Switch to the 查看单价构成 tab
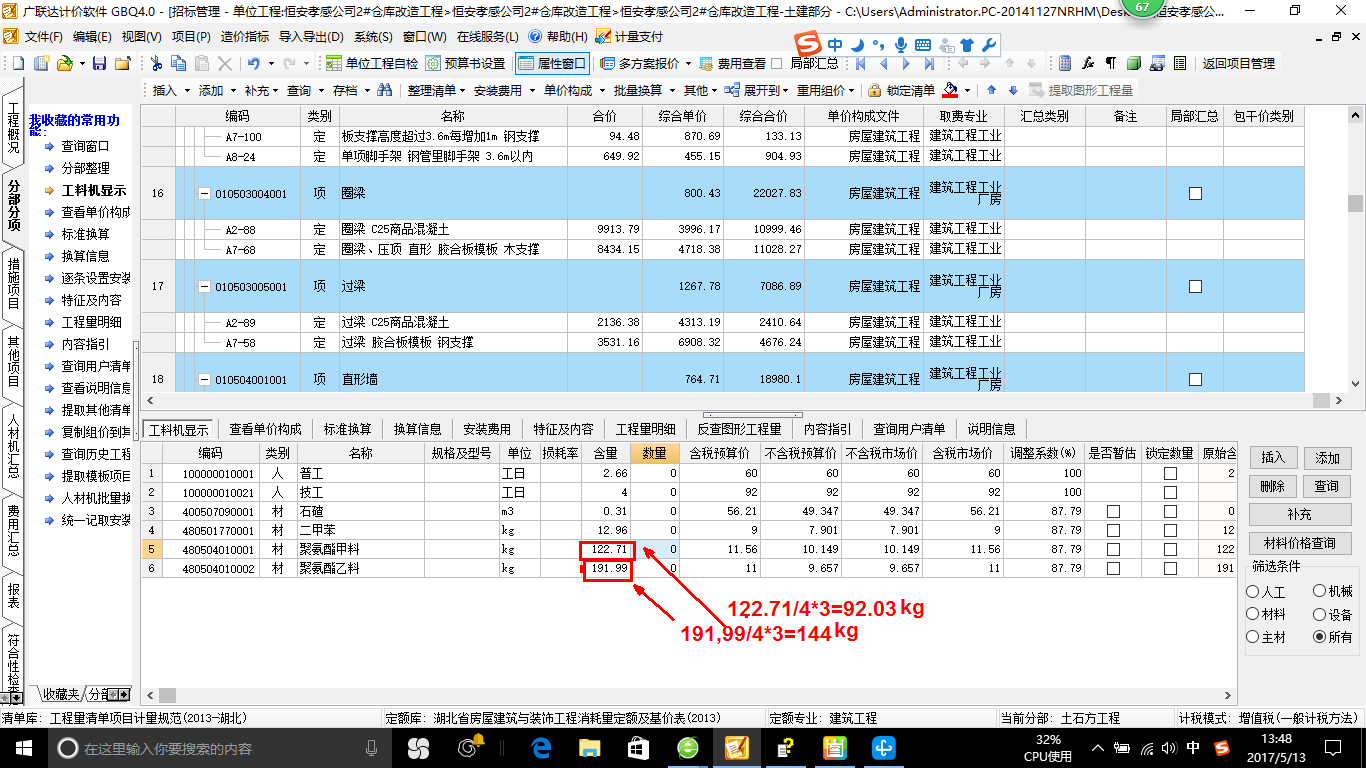 [265, 429]
